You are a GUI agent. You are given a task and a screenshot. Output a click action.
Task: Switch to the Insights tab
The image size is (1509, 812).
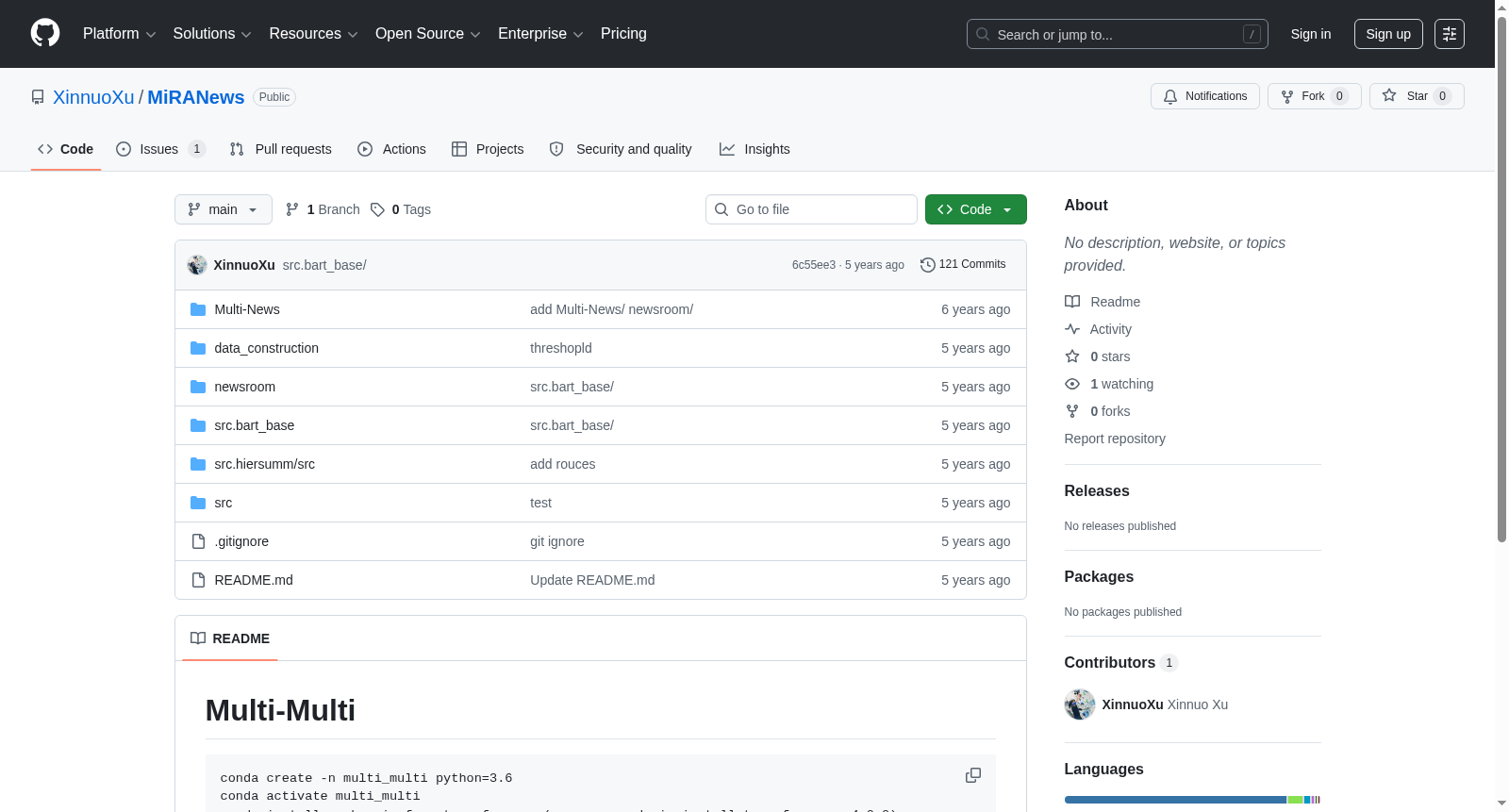754,149
